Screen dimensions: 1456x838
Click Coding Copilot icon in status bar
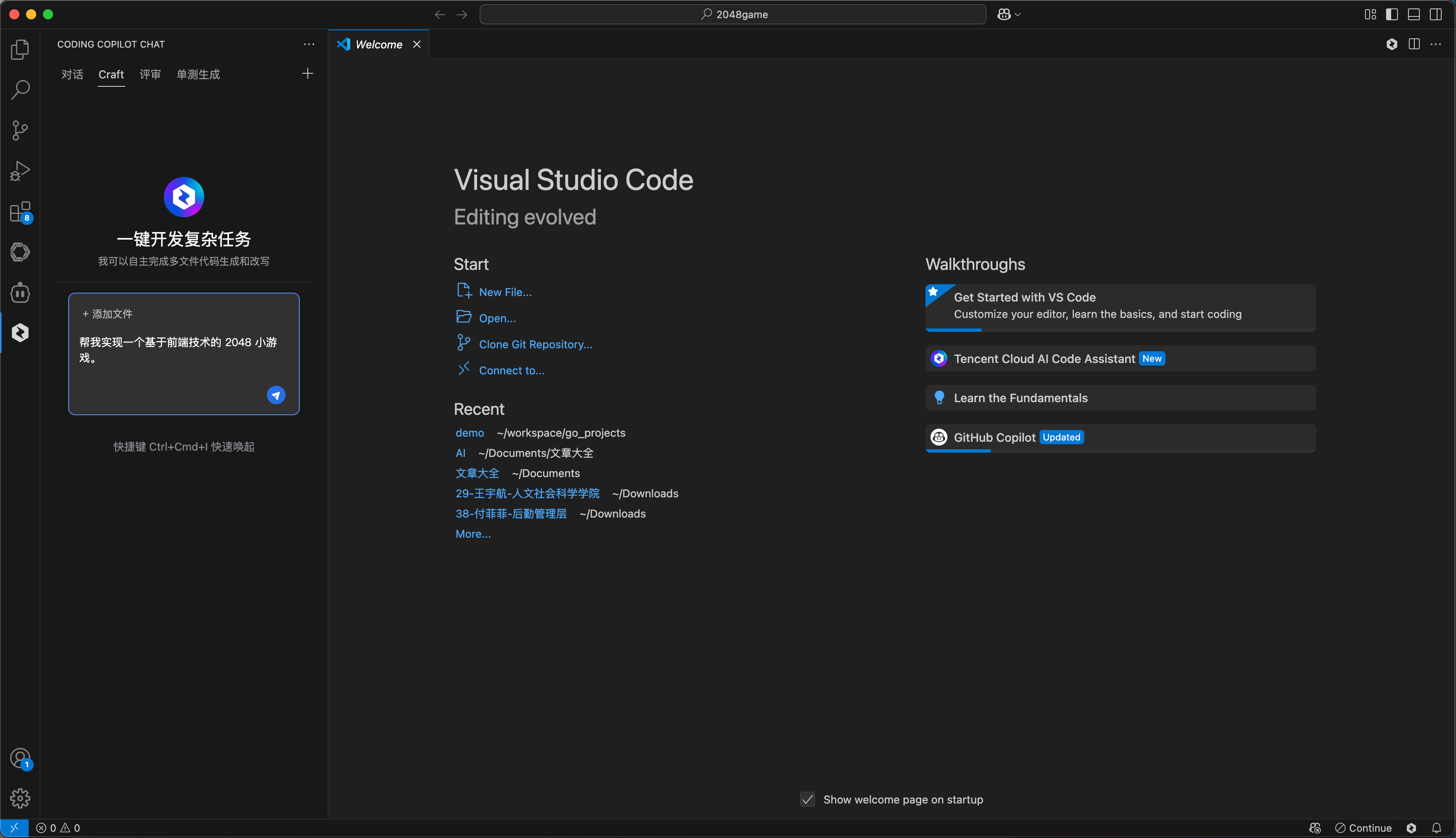[x=1411, y=828]
